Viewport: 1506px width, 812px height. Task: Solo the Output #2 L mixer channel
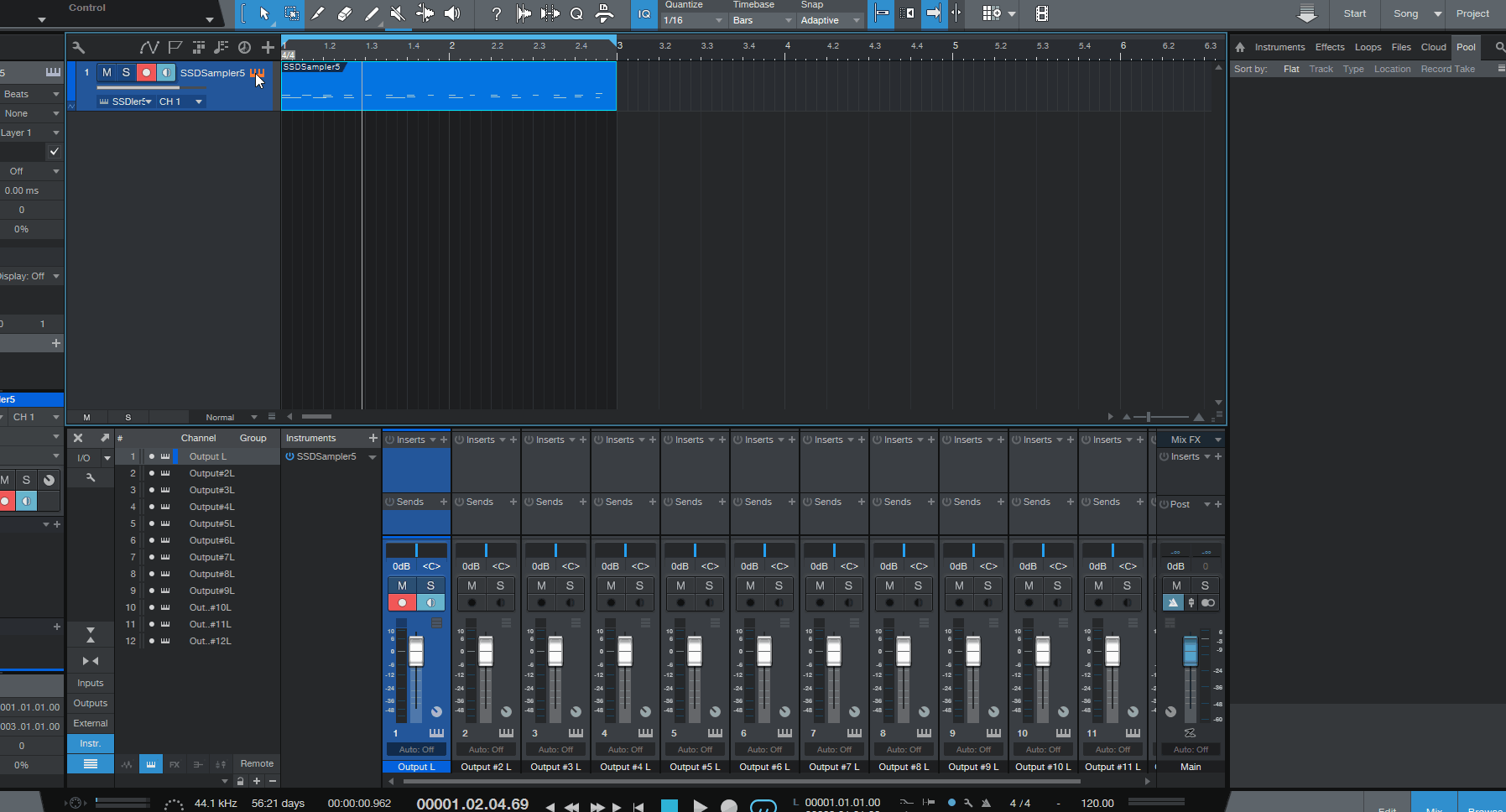click(500, 586)
